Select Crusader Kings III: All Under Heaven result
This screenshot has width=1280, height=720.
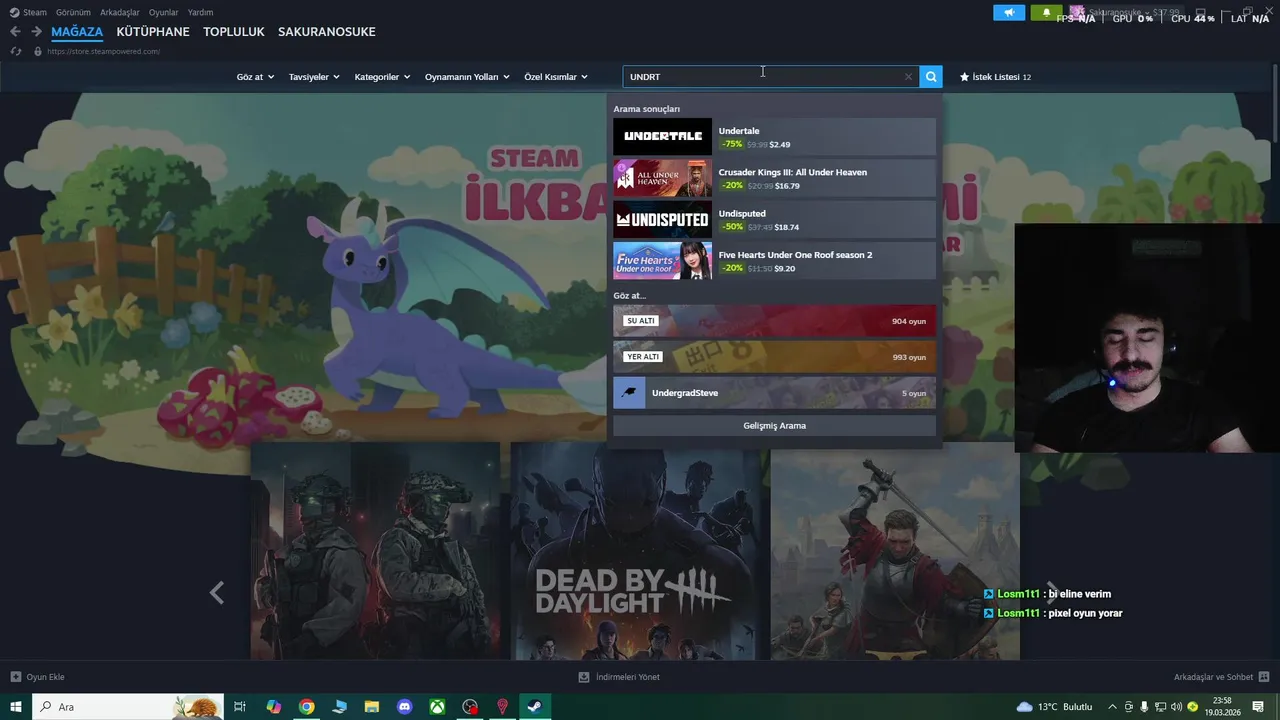tap(774, 178)
